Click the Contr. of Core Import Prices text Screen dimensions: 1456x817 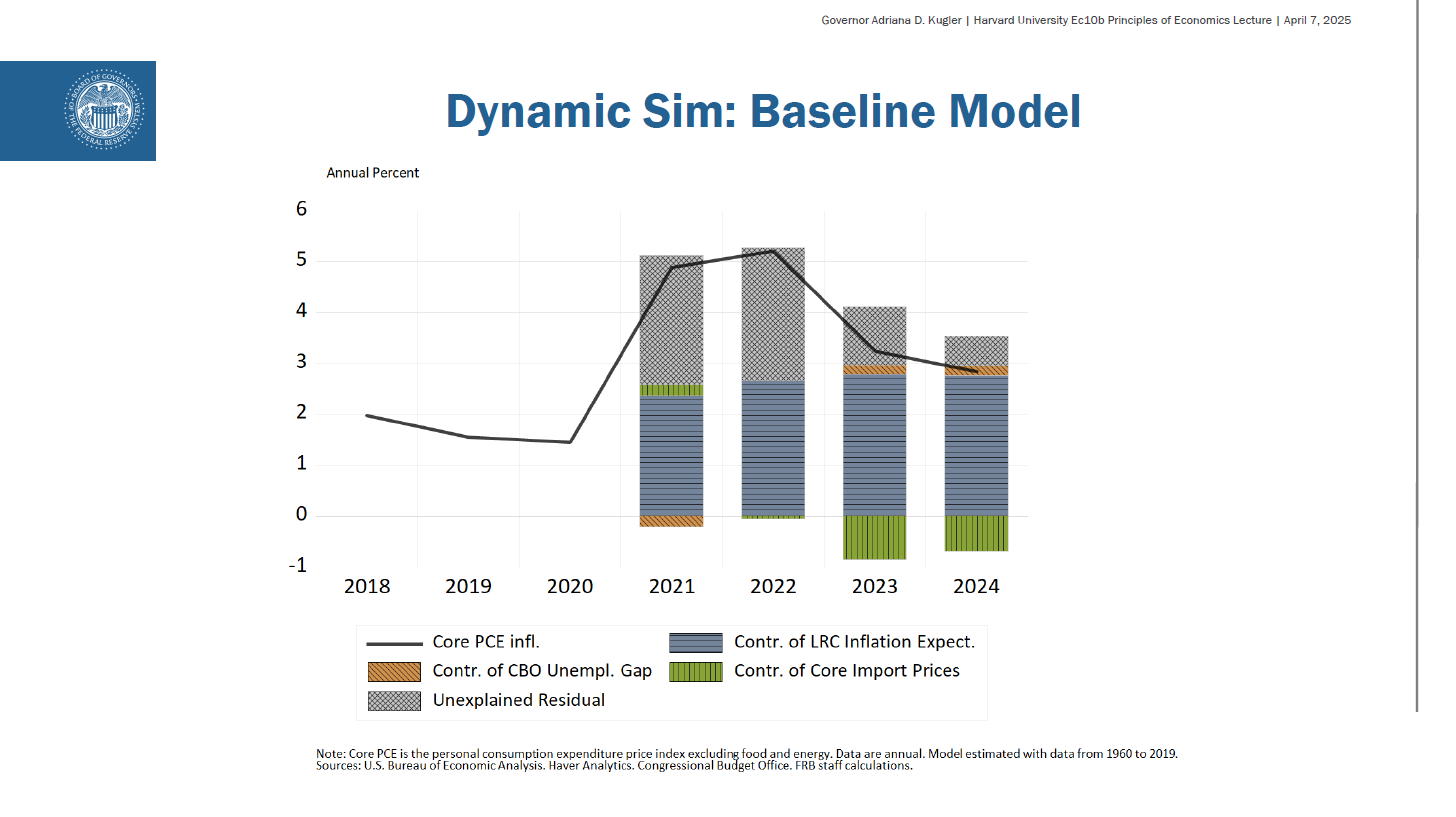pos(846,671)
